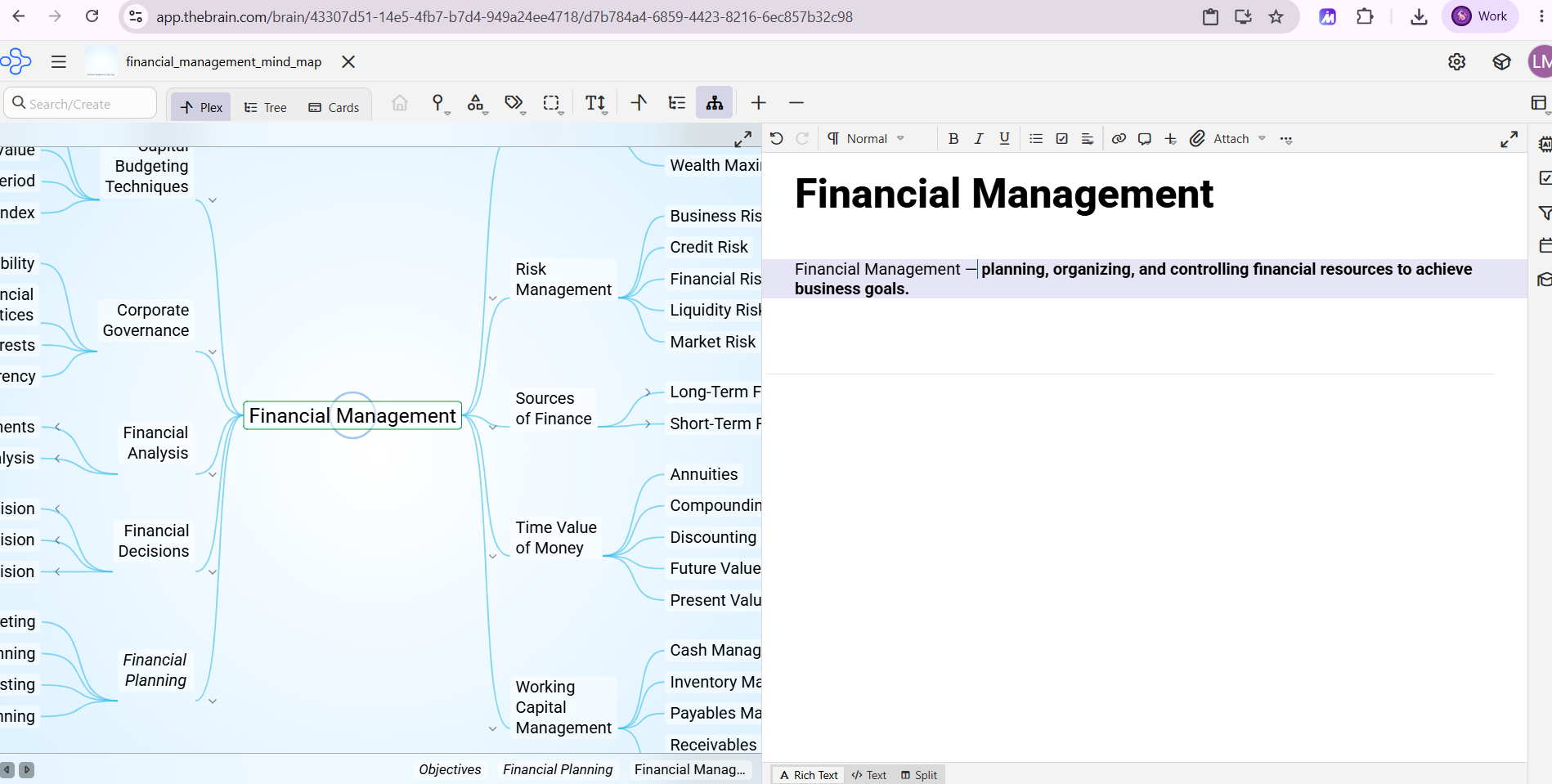
Task: Select the normal plex layout icon
Action: 639,103
